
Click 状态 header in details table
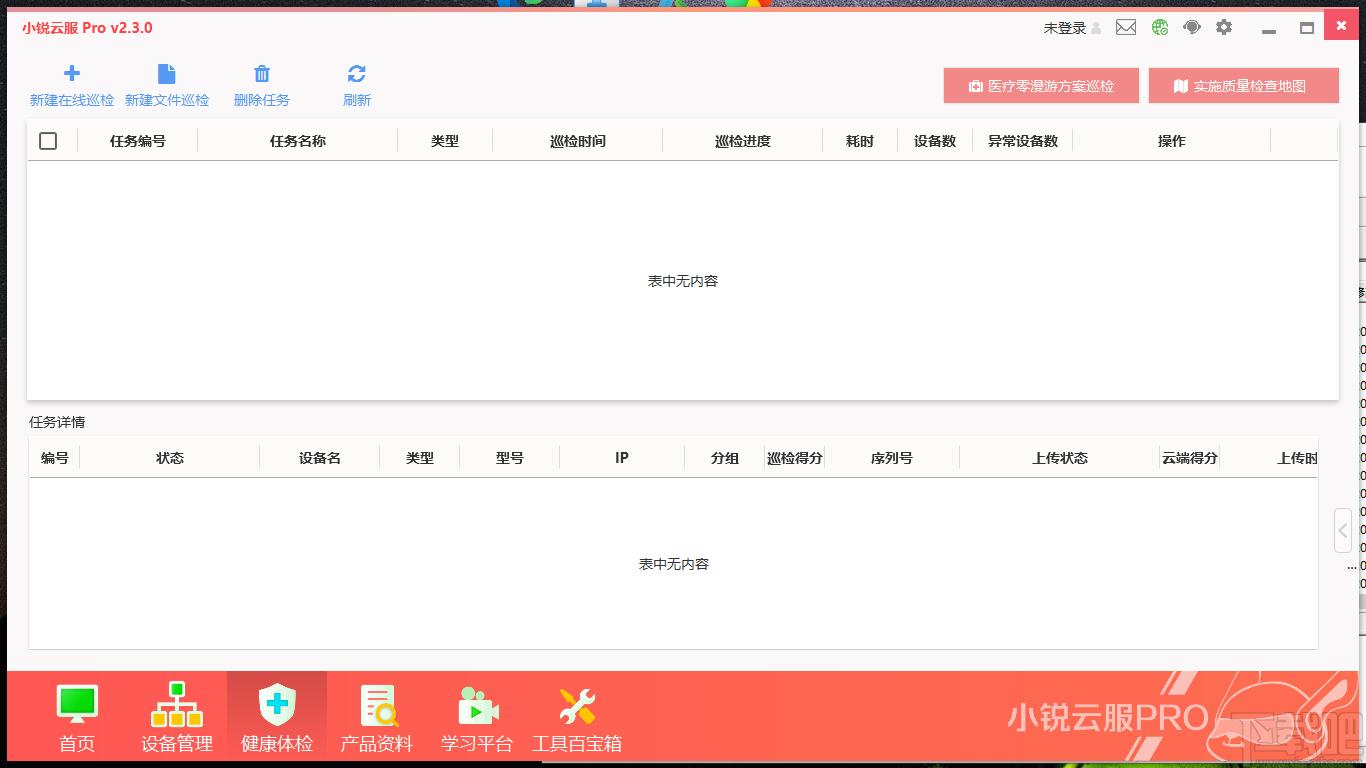170,458
